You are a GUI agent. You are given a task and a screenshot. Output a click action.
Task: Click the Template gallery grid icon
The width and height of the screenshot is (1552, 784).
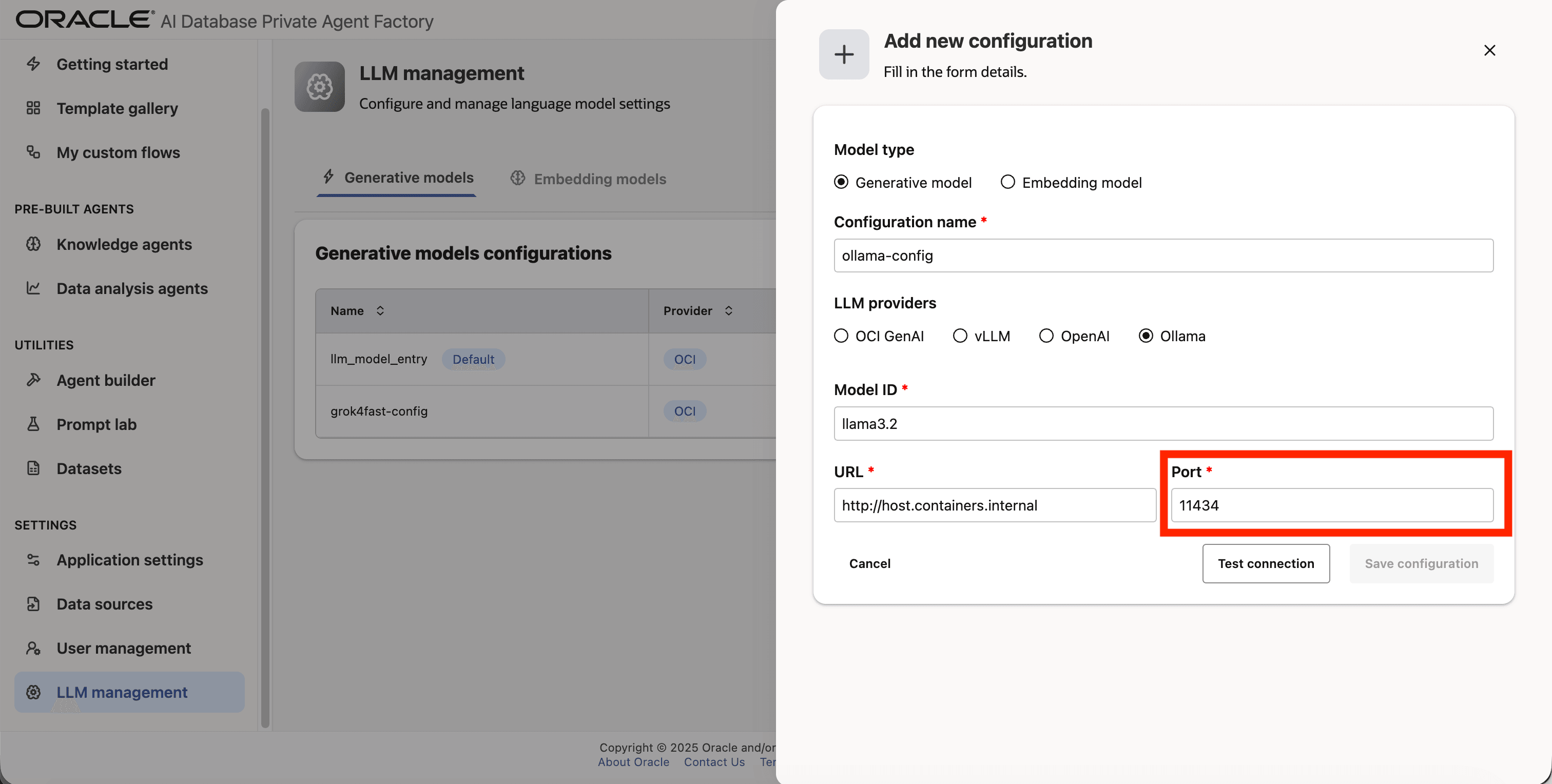point(33,108)
